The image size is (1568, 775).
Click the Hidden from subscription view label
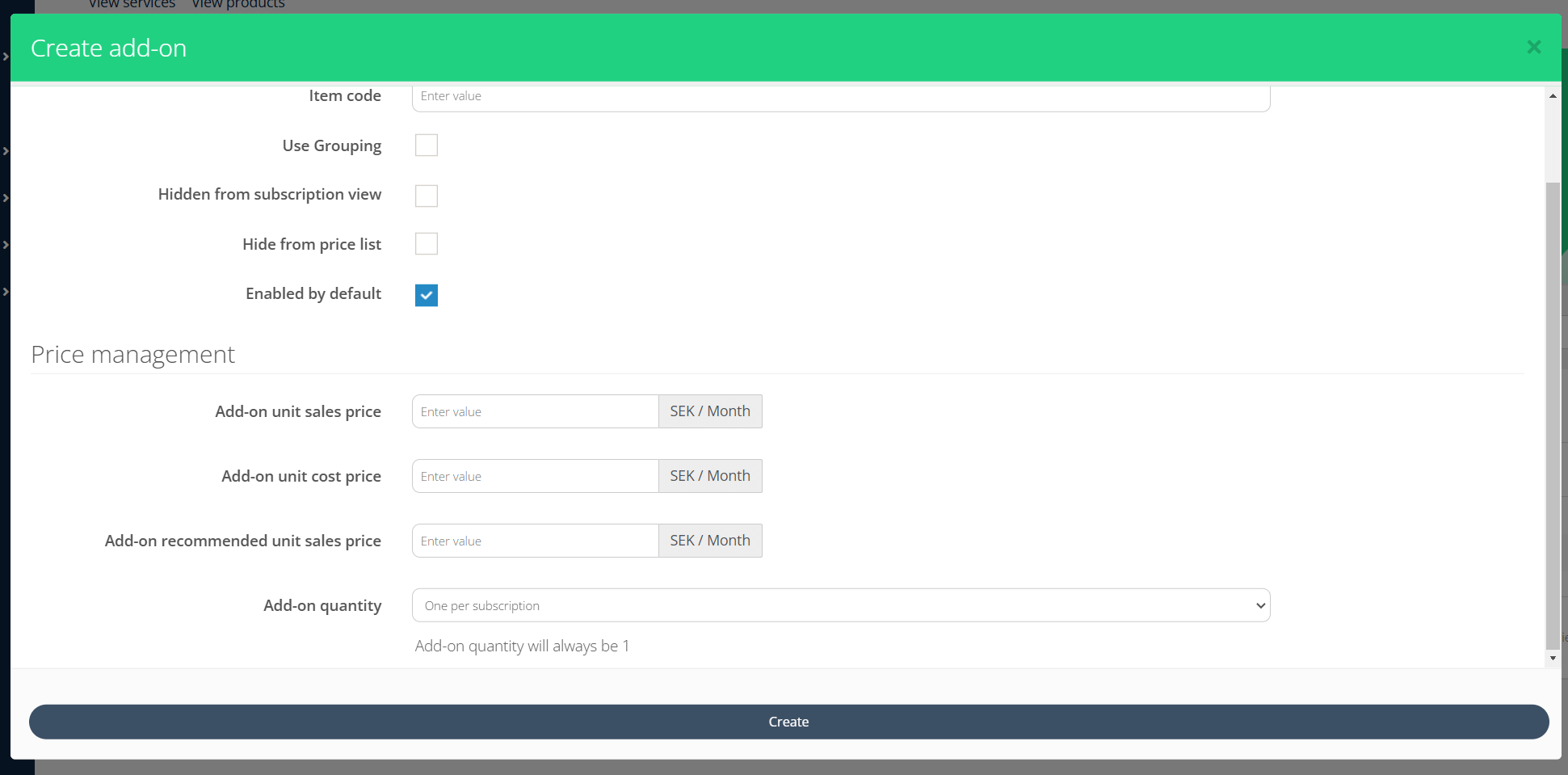(270, 194)
